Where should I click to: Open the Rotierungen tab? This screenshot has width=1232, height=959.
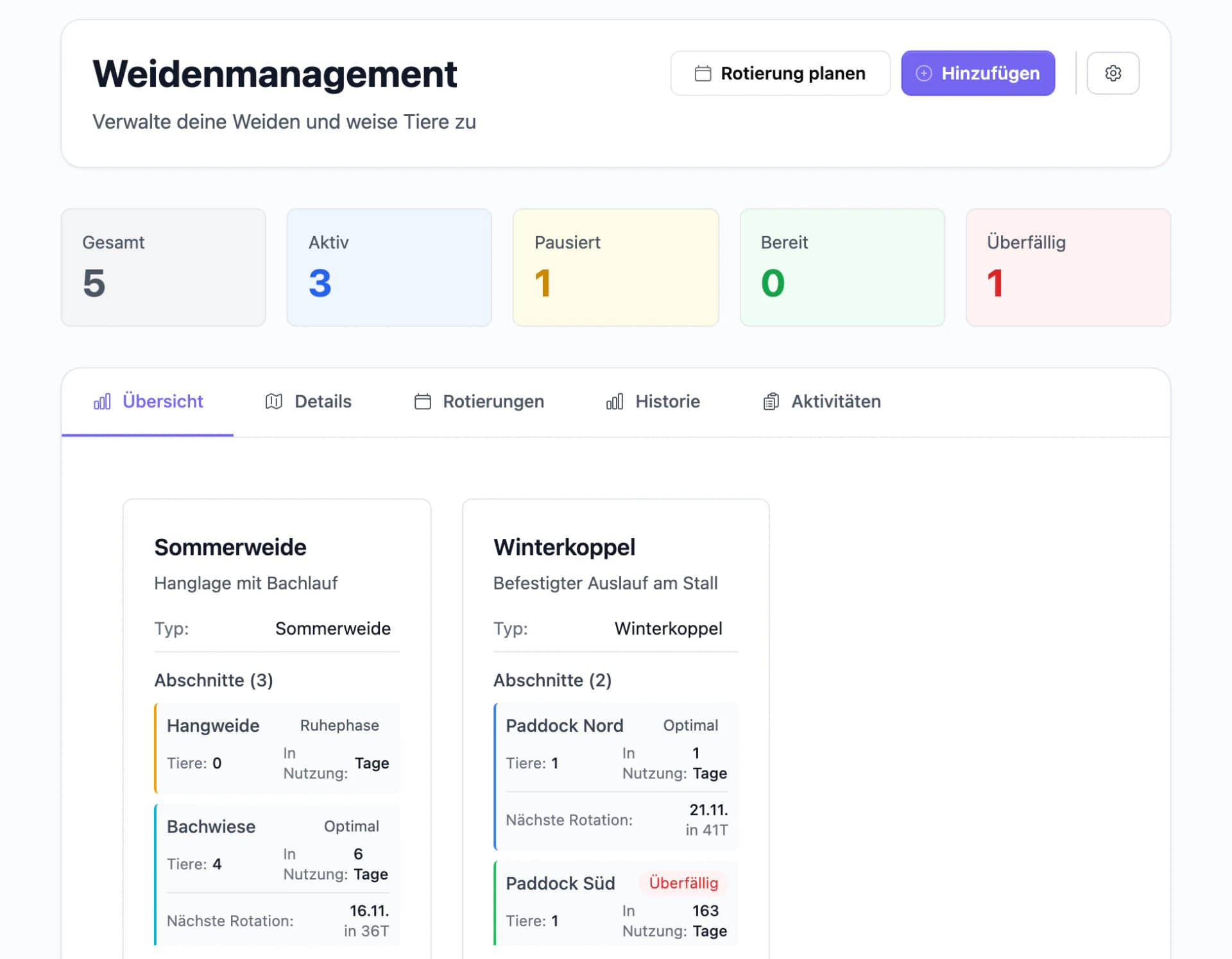479,402
